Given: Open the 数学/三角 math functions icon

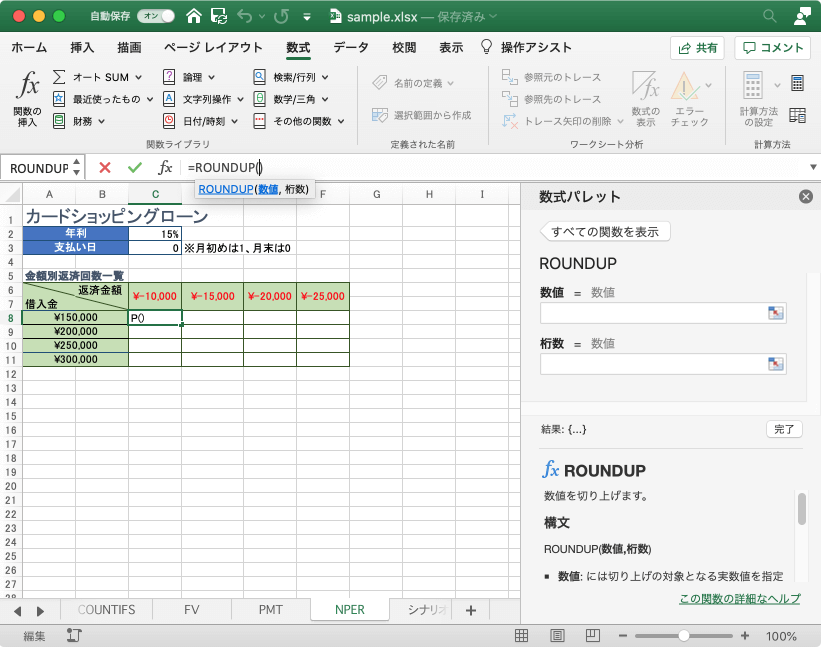Looking at the screenshot, I should pyautogui.click(x=259, y=99).
